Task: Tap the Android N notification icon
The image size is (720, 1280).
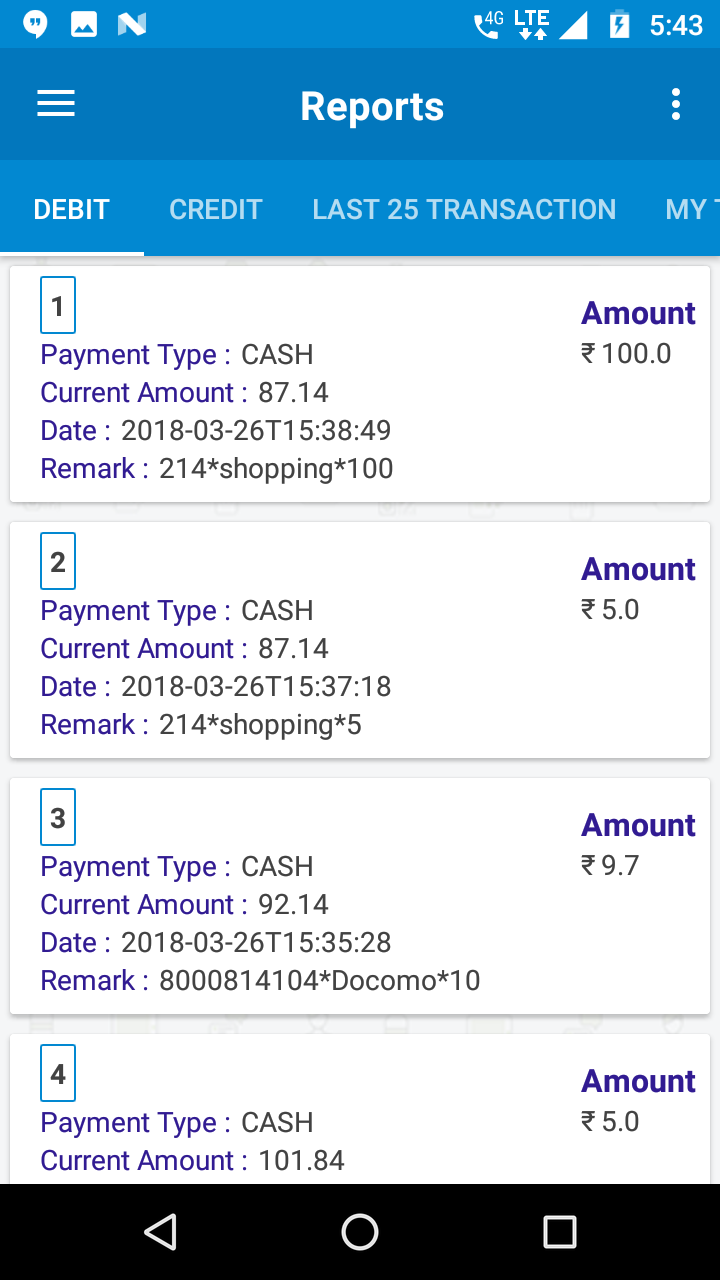Action: [x=132, y=24]
